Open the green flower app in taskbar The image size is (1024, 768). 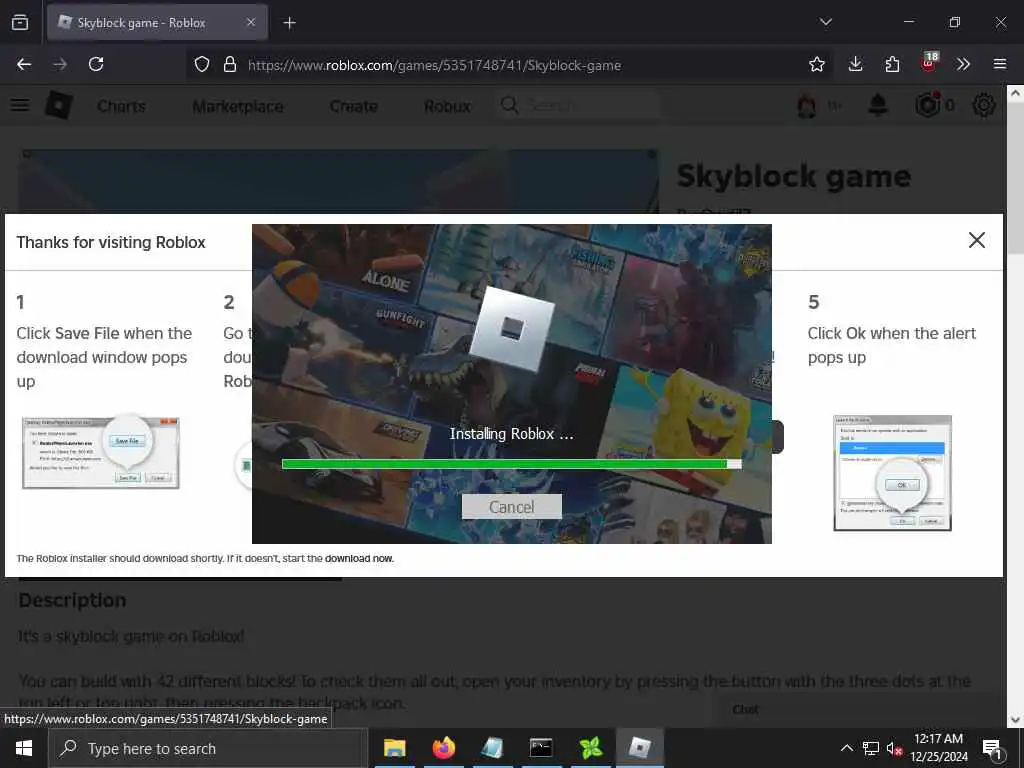click(x=590, y=748)
